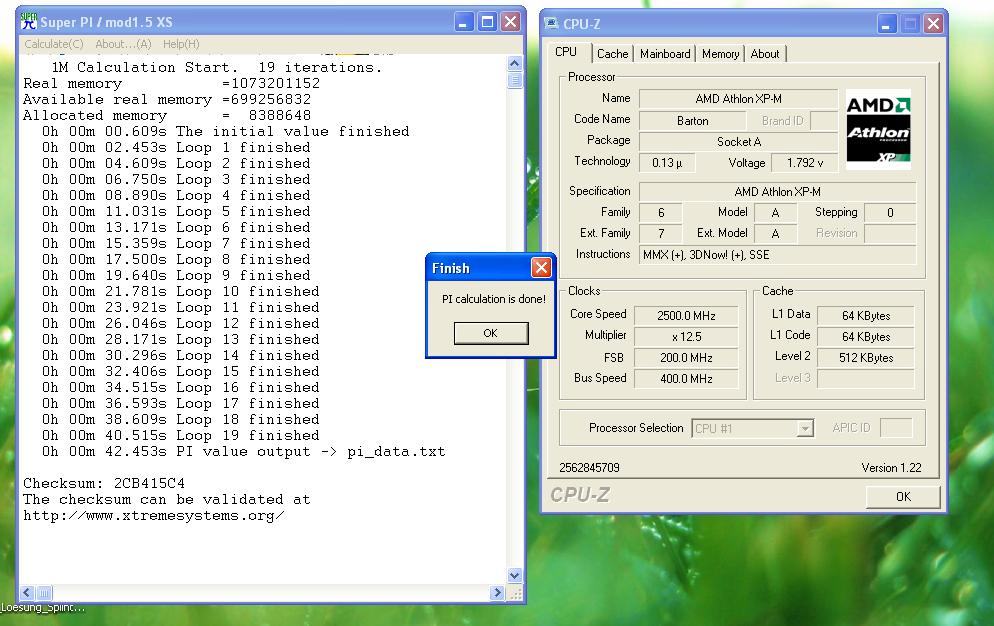Screen dimensions: 994x626
Task: Click the AMD Athlon XP logo
Action: (x=878, y=129)
